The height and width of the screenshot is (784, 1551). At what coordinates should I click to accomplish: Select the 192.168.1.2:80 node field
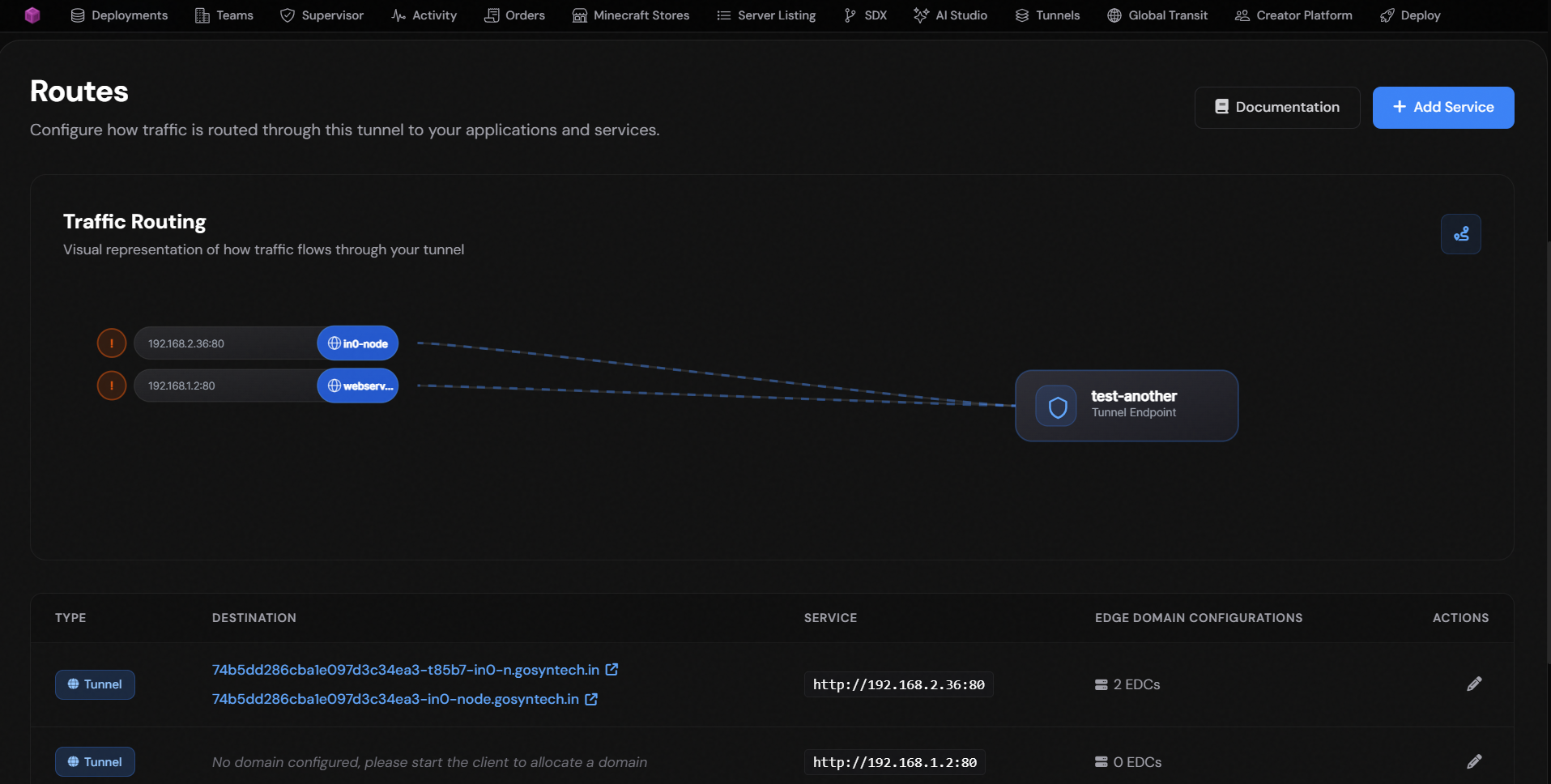click(225, 386)
